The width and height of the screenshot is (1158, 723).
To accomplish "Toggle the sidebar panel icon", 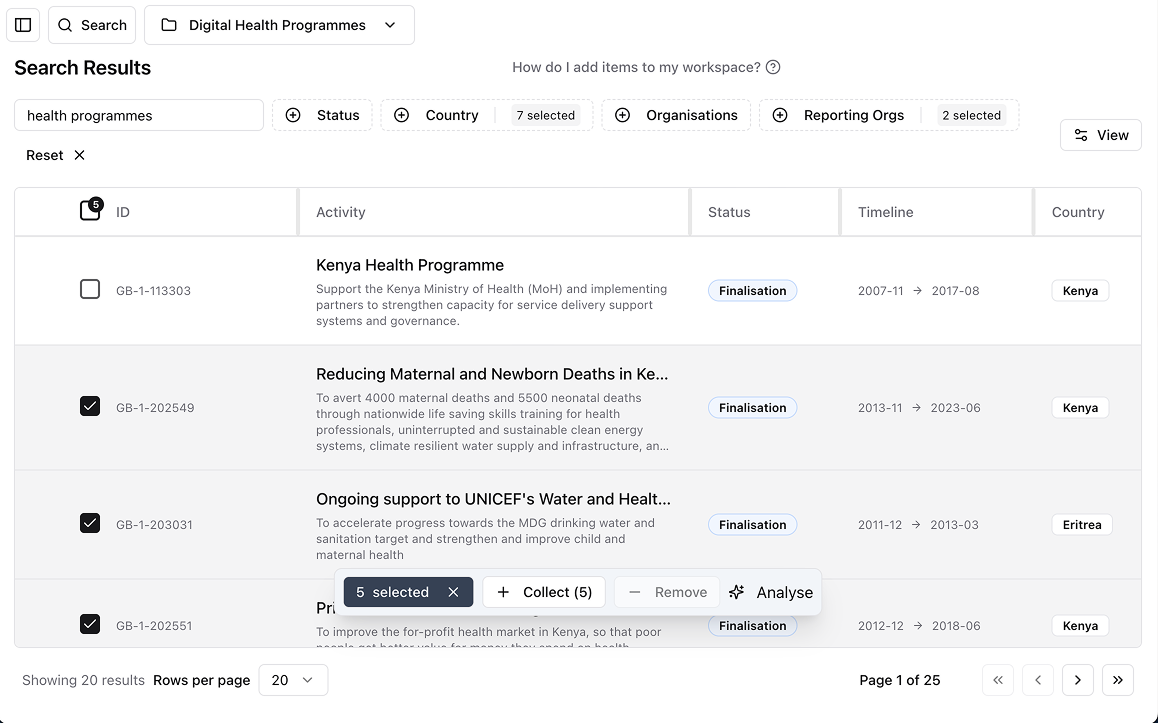I will (x=23, y=25).
